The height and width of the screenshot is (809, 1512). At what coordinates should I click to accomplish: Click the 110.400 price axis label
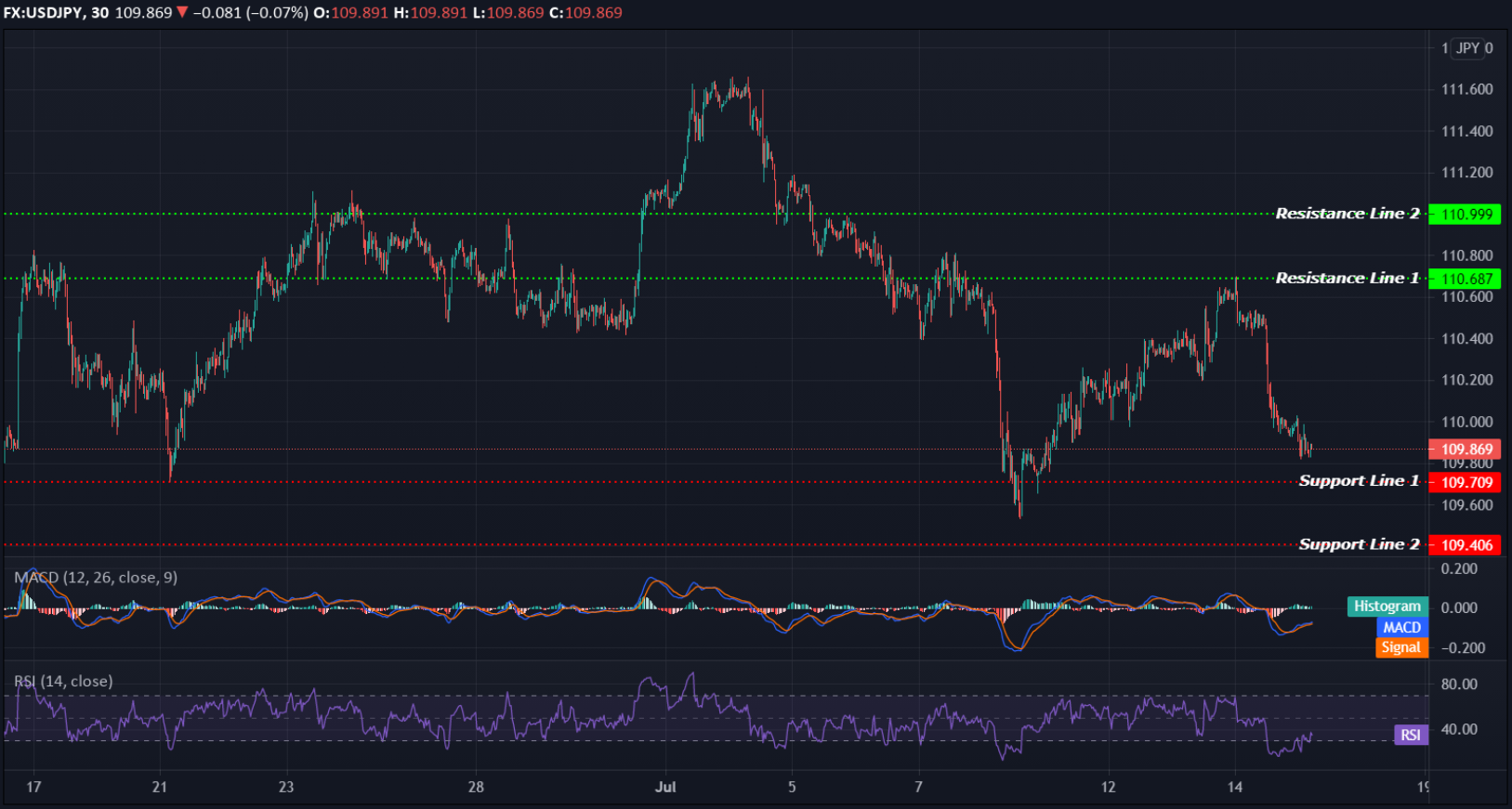pos(1466,338)
